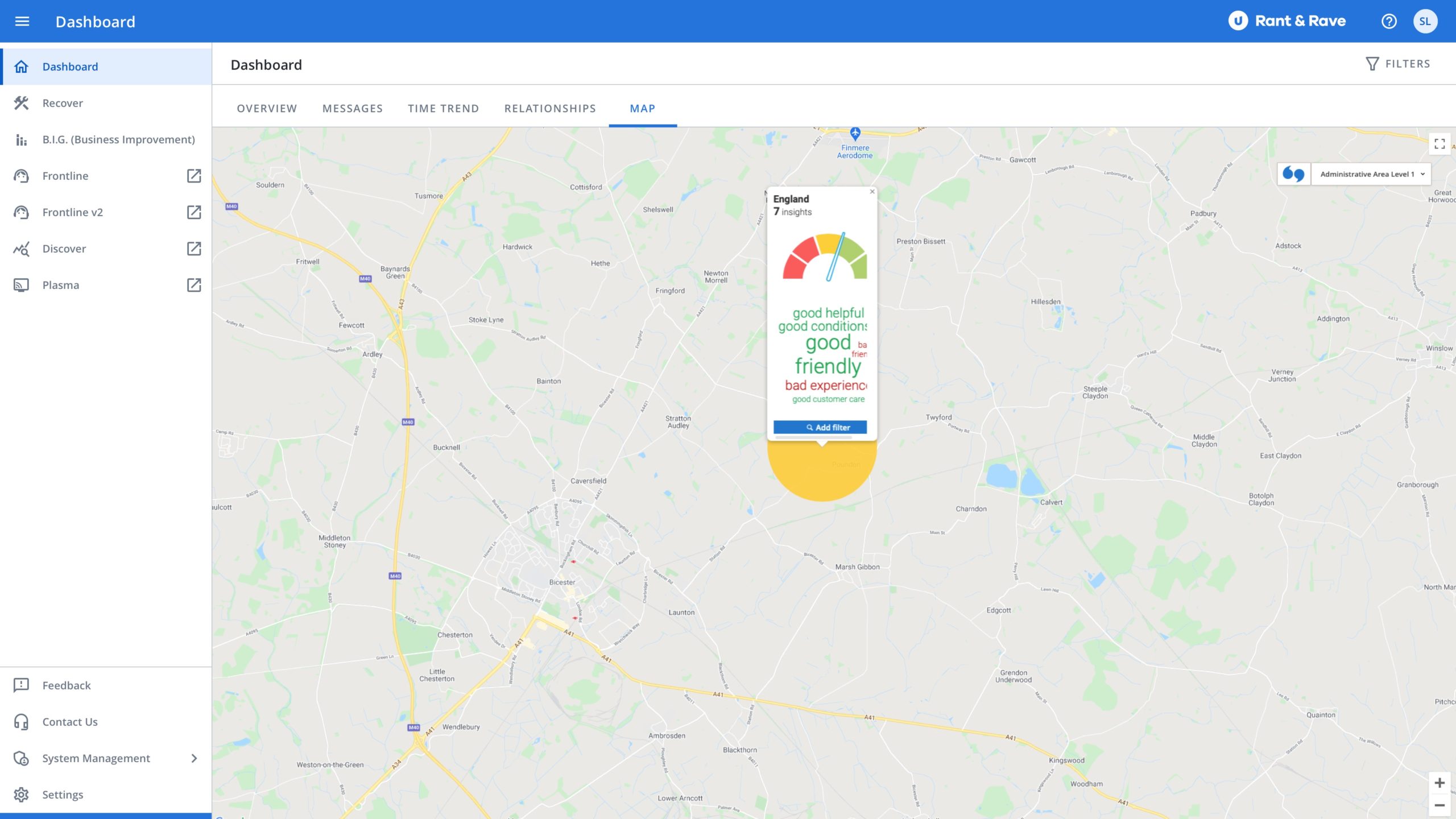The image size is (1456, 819).
Task: Open the SL user avatar menu
Action: (x=1425, y=21)
